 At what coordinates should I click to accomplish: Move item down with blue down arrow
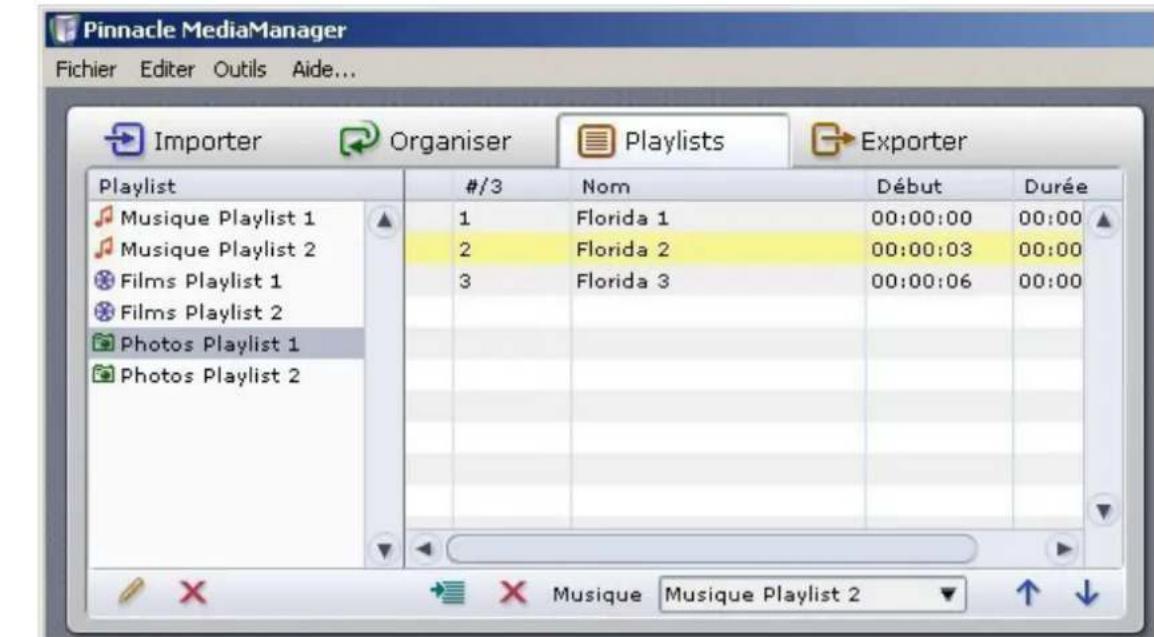pyautogui.click(x=1087, y=593)
